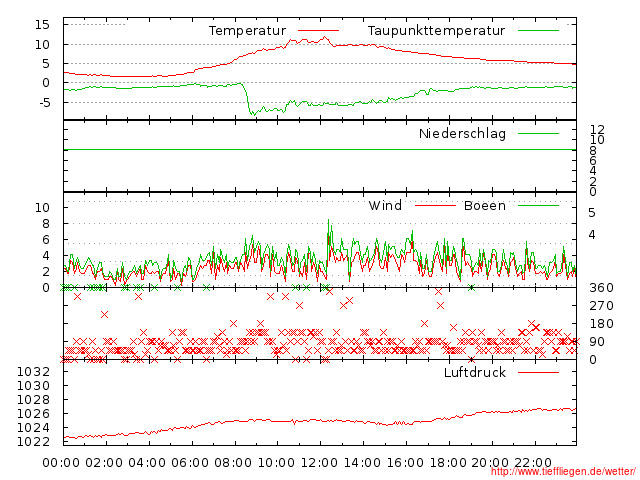The image size is (640, 480).
Task: Click the Boeen legend label
Action: [485, 205]
